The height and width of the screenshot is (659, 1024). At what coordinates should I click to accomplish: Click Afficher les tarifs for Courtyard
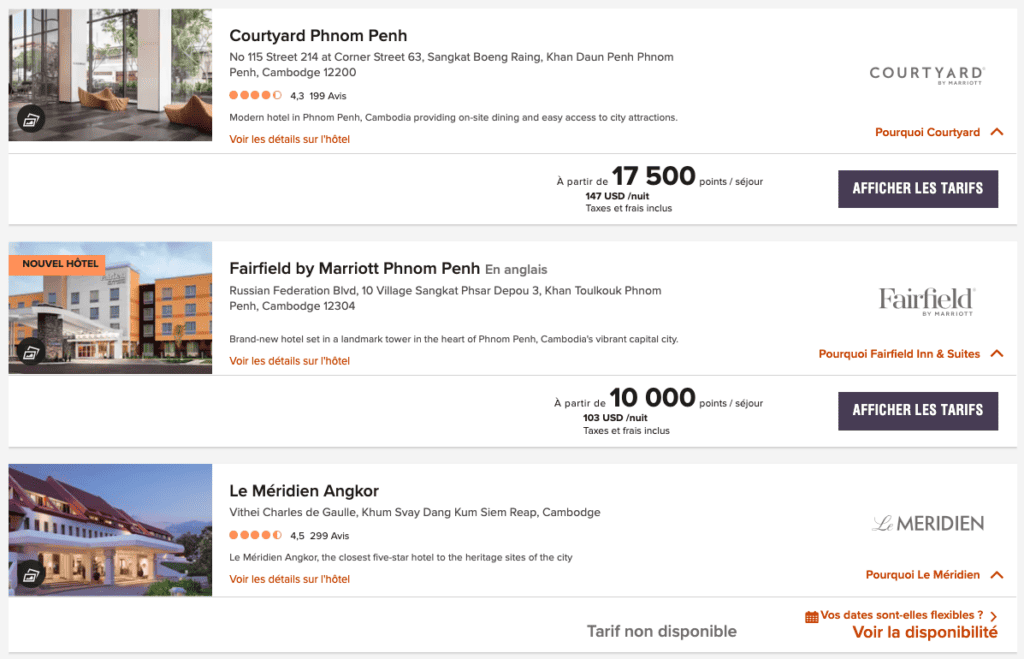pos(917,188)
